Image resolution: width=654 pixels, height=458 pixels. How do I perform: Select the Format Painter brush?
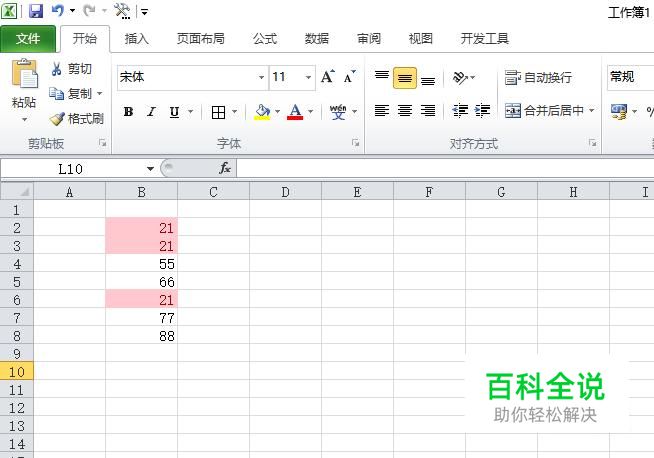(x=57, y=118)
